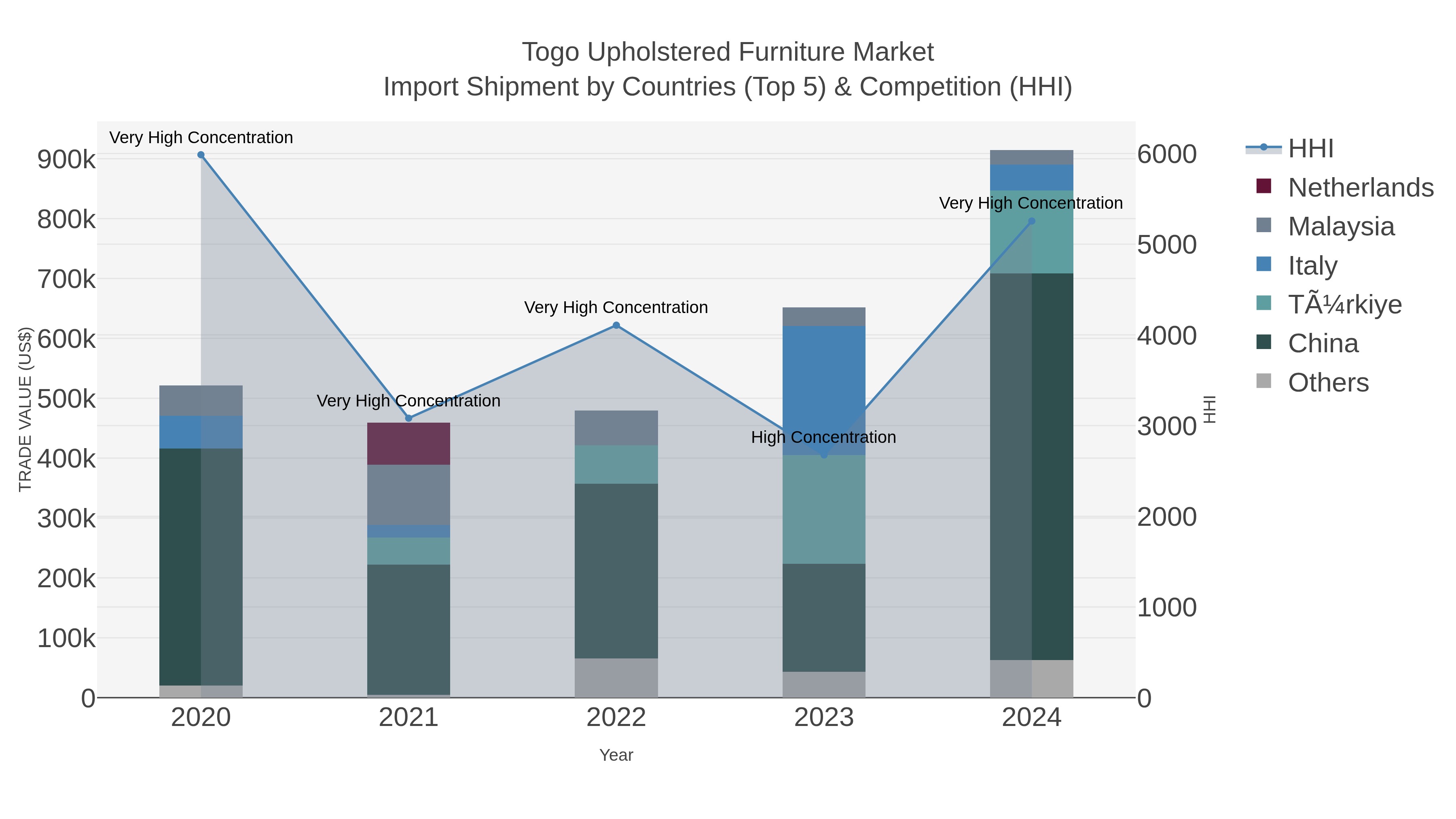Click the 2021 x-axis label

point(408,718)
